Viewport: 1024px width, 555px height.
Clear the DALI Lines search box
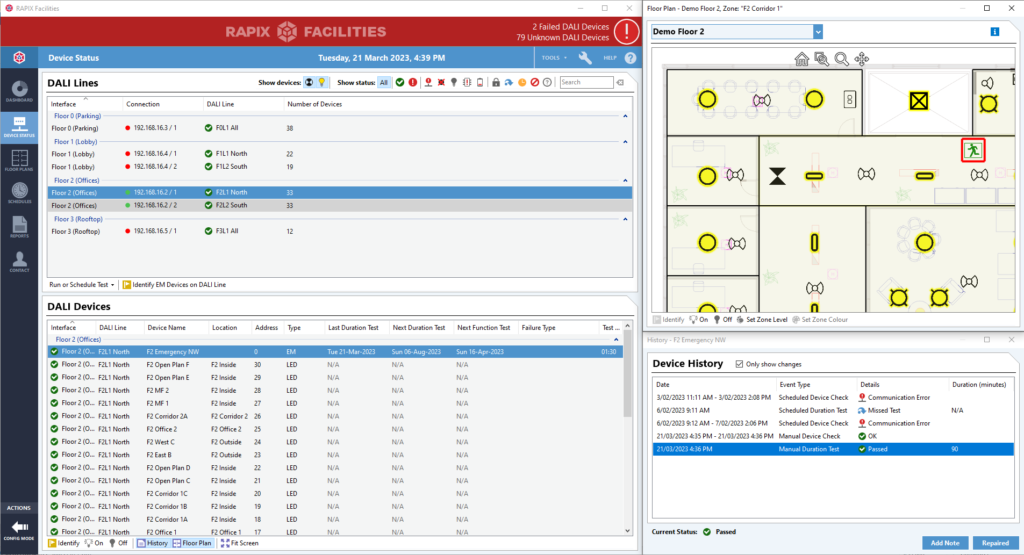click(620, 82)
